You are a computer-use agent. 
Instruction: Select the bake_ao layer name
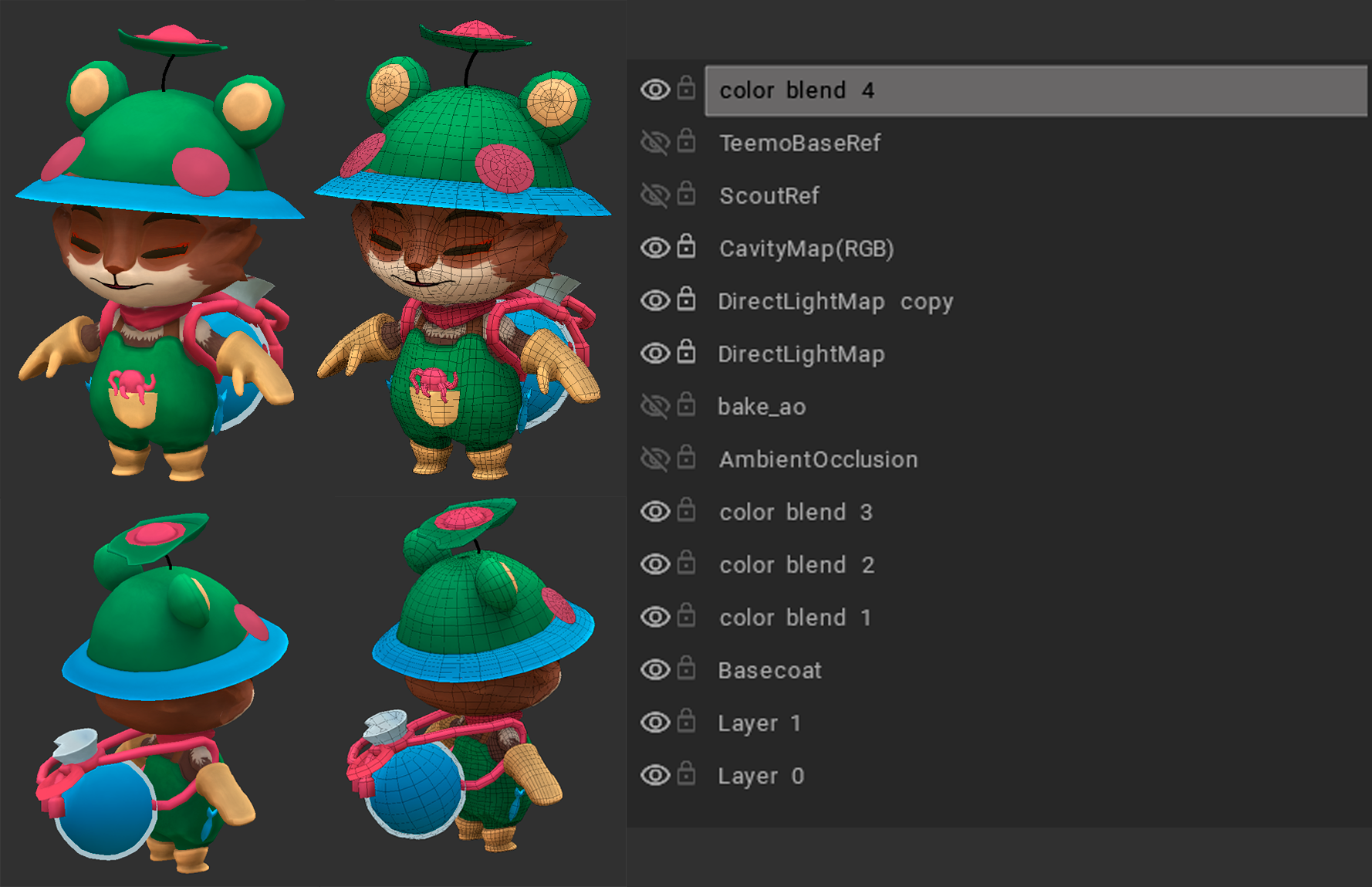pyautogui.click(x=762, y=407)
